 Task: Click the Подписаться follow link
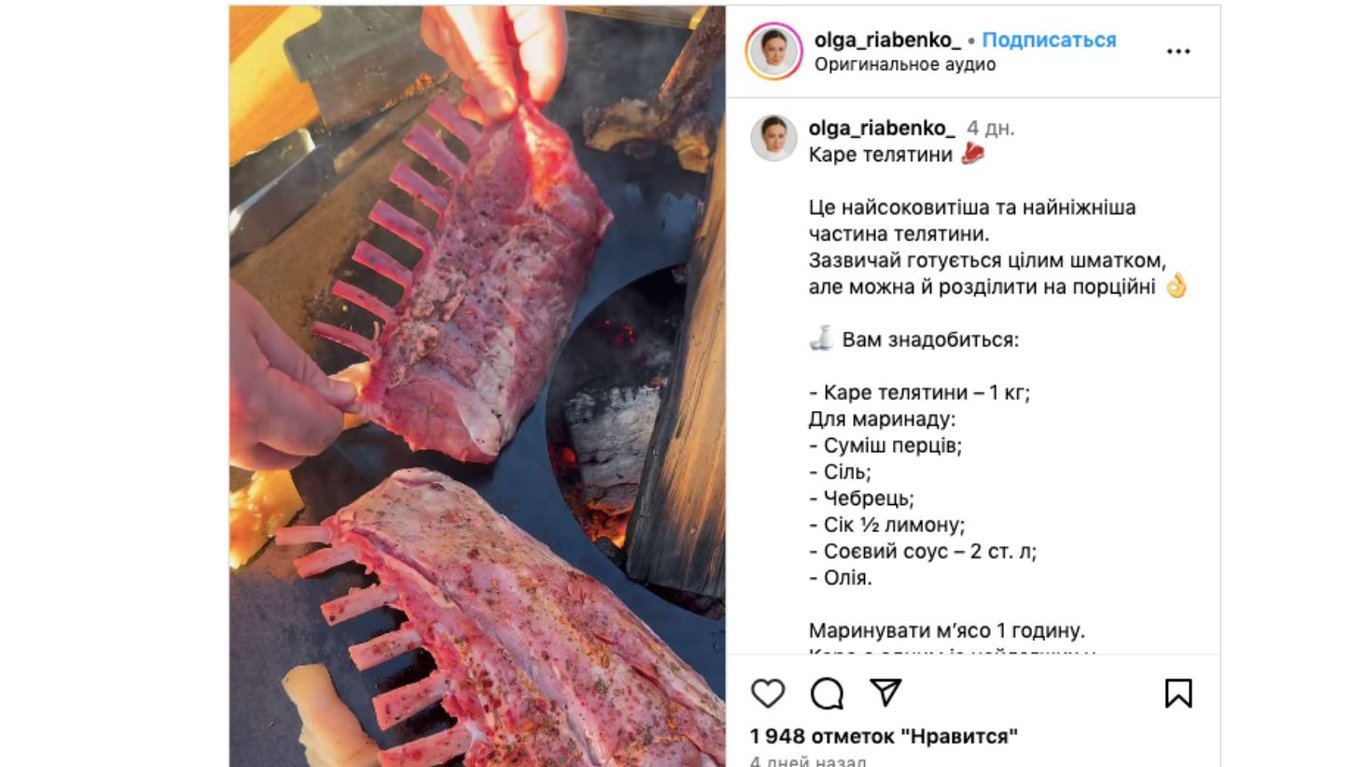pos(1049,40)
